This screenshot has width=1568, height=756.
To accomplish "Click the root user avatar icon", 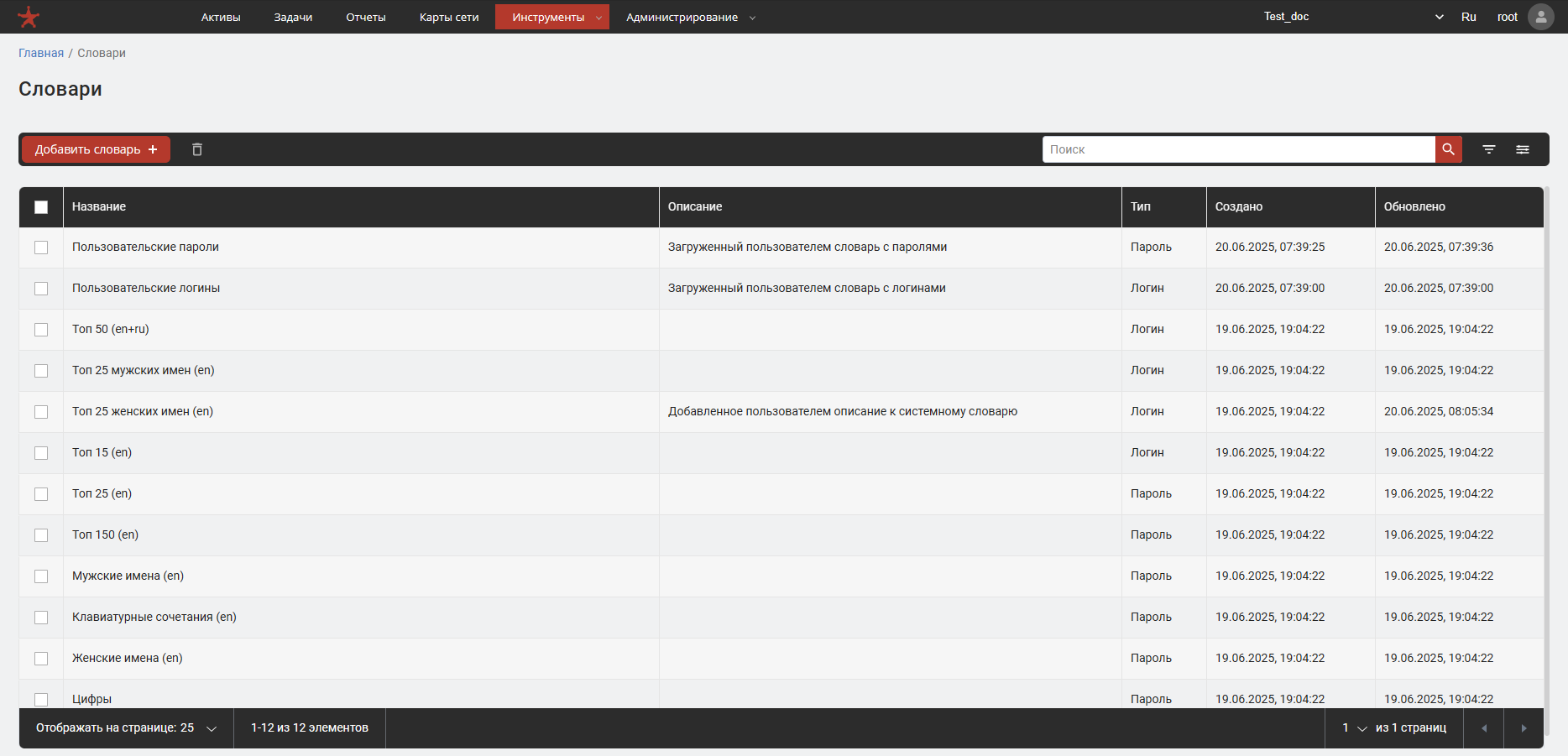I will [1540, 17].
